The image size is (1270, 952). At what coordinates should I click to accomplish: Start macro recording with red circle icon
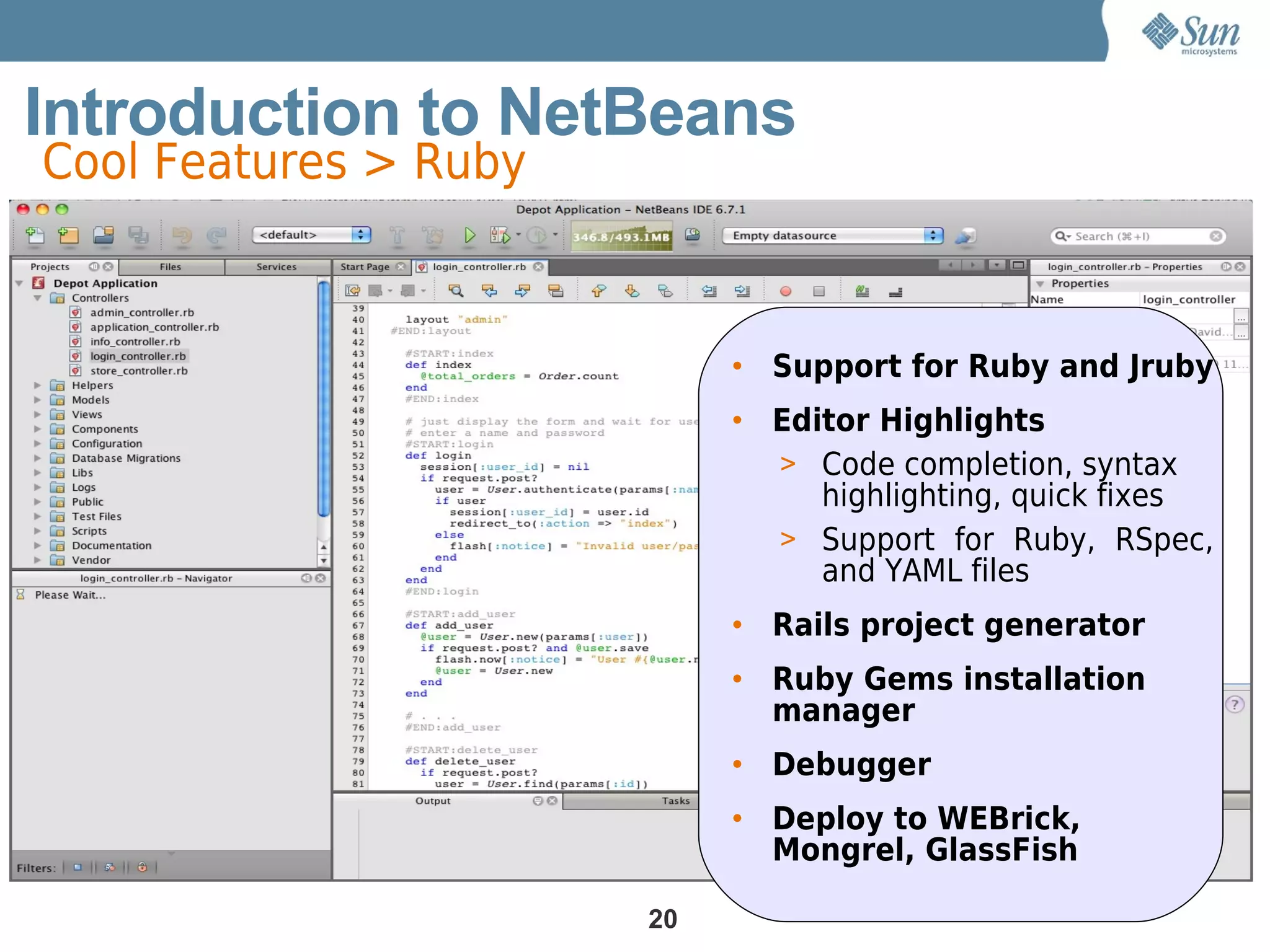coord(785,291)
